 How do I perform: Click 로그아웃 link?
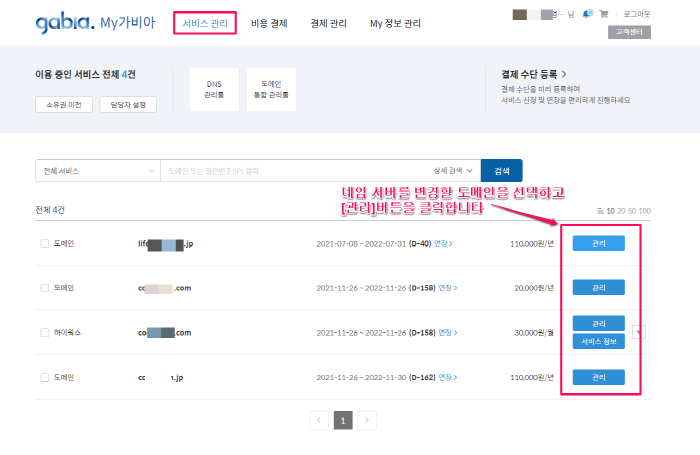click(637, 14)
